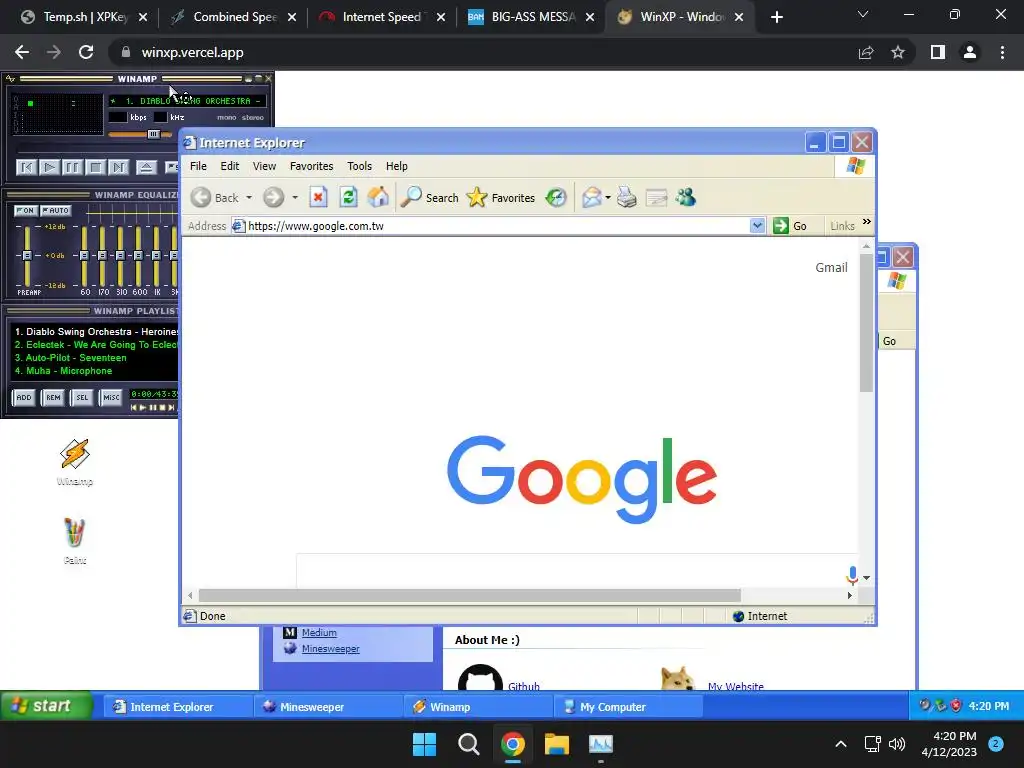Toggle the Winamp equalizer ON button
The height and width of the screenshot is (768, 1024).
click(x=25, y=210)
